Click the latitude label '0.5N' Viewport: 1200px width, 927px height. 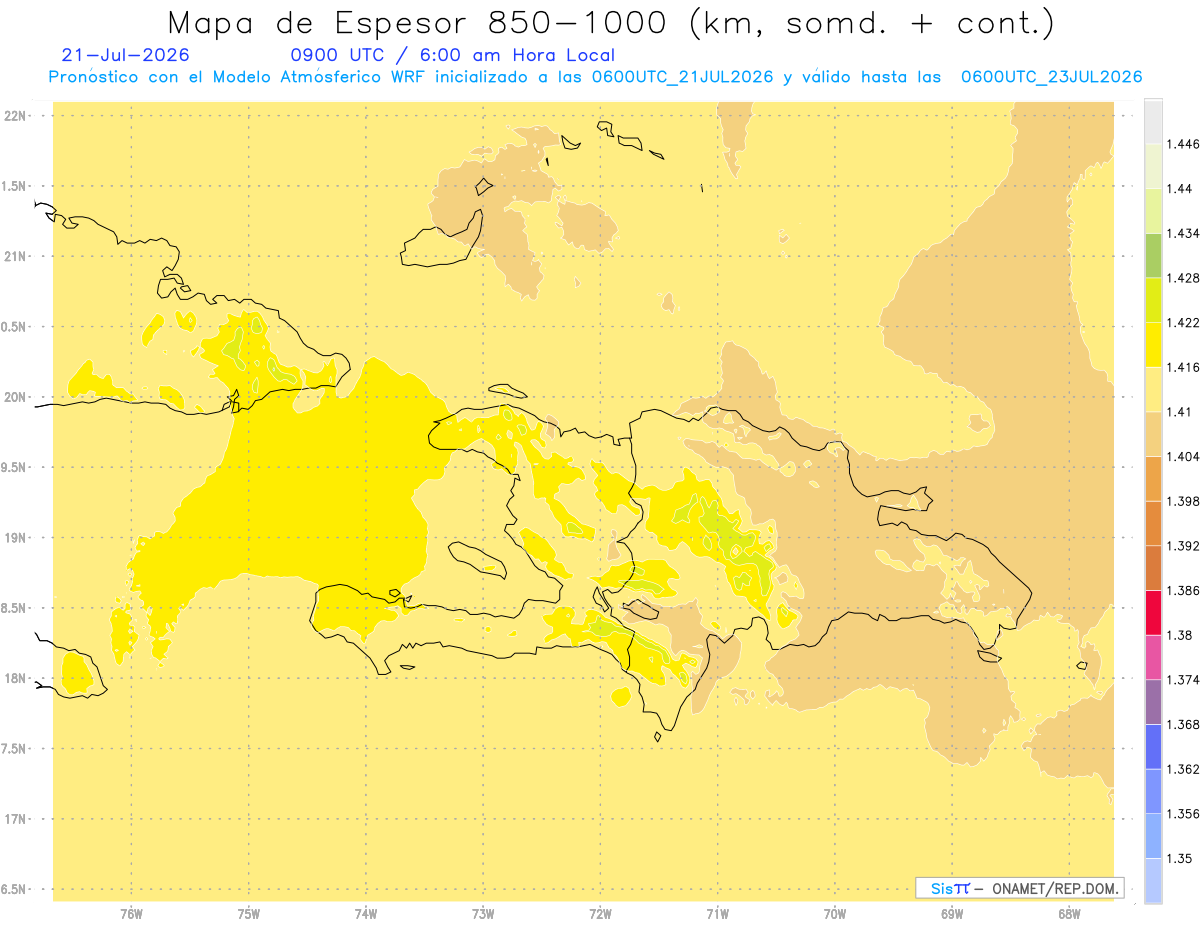pyautogui.click(x=15, y=327)
